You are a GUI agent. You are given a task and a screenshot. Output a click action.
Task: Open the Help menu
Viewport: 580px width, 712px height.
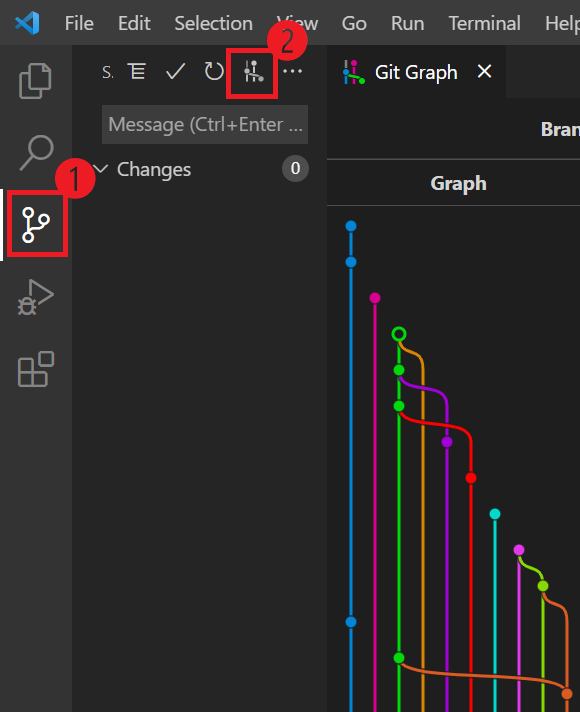coord(562,23)
